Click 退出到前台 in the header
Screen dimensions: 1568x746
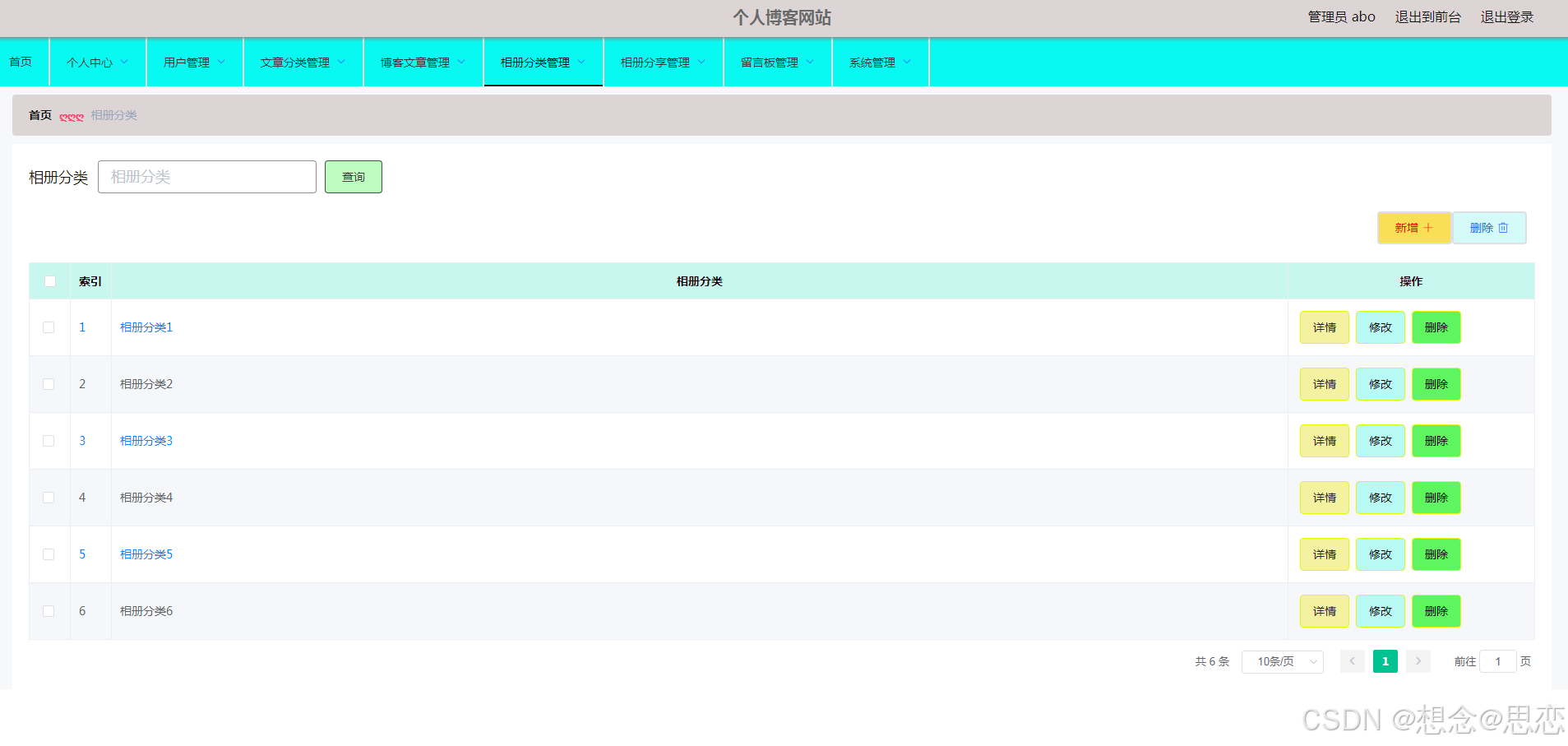(1428, 17)
